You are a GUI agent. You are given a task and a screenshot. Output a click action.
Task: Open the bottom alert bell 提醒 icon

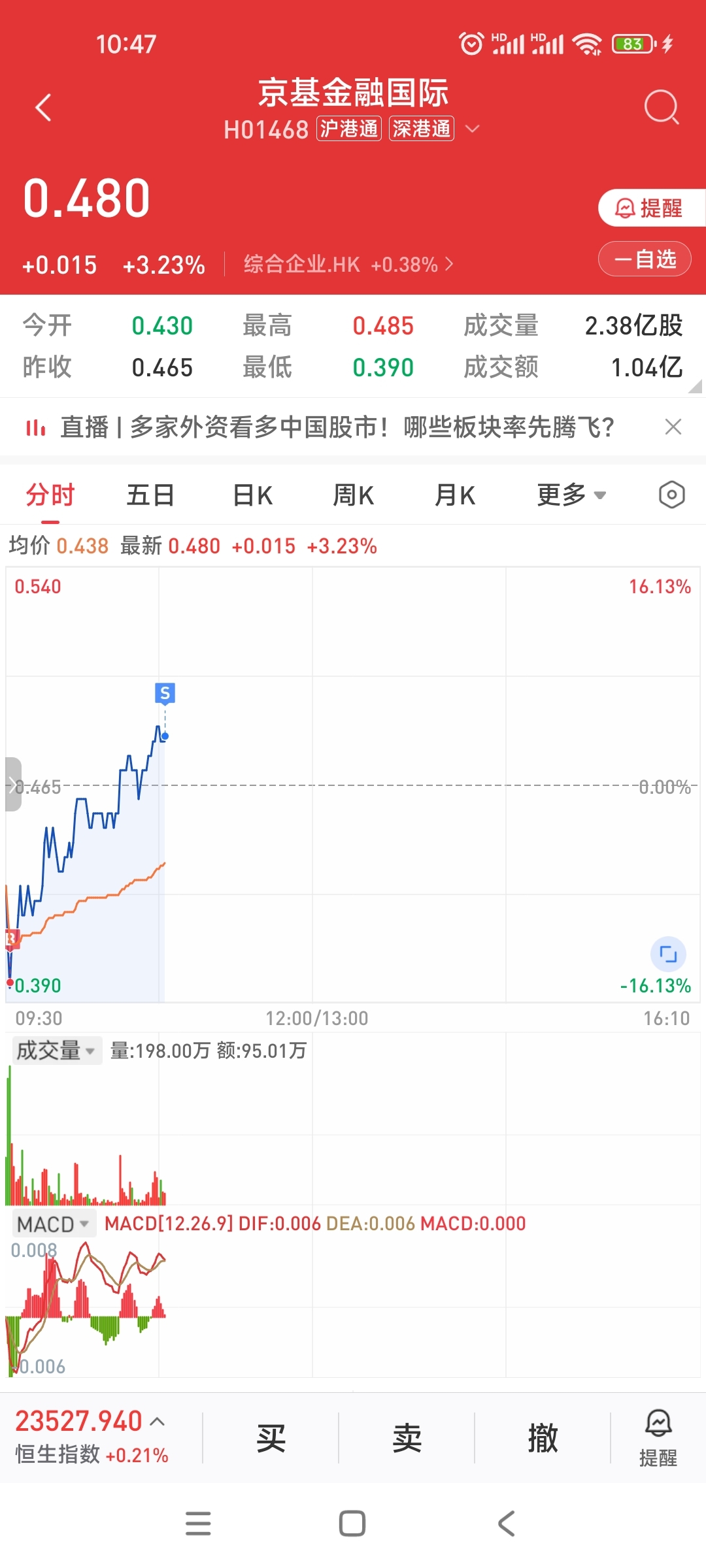[x=658, y=1437]
